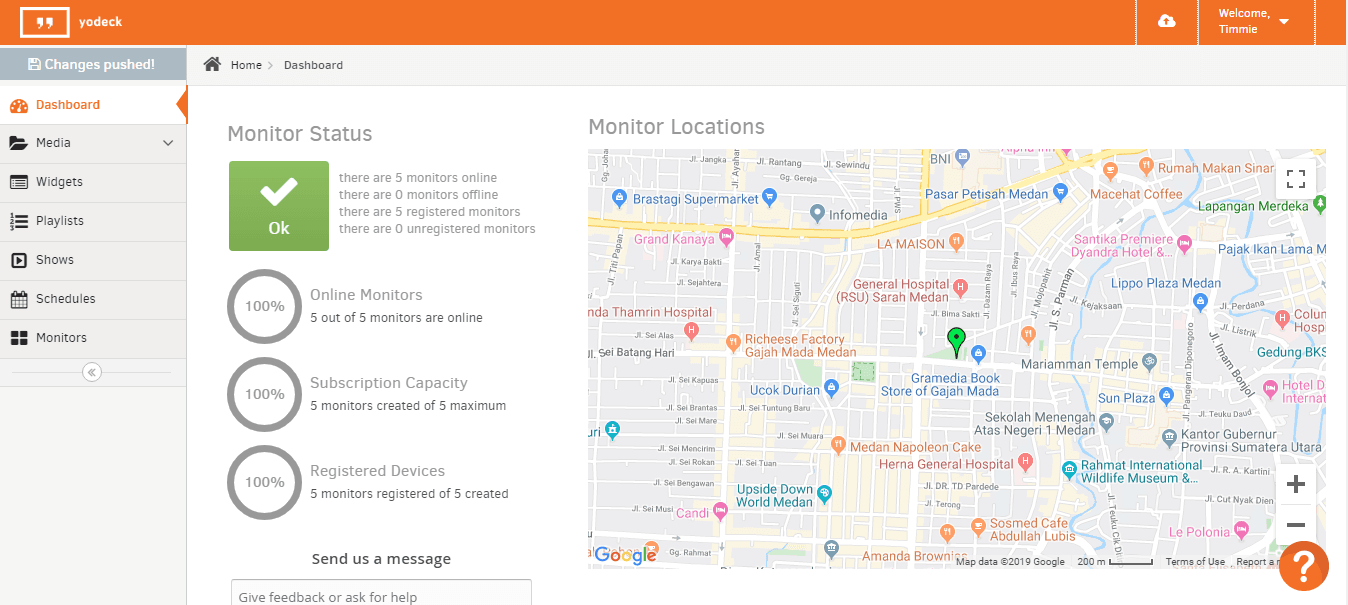The width and height of the screenshot is (1348, 605).
Task: Zoom in on the map
Action: pos(1296,485)
